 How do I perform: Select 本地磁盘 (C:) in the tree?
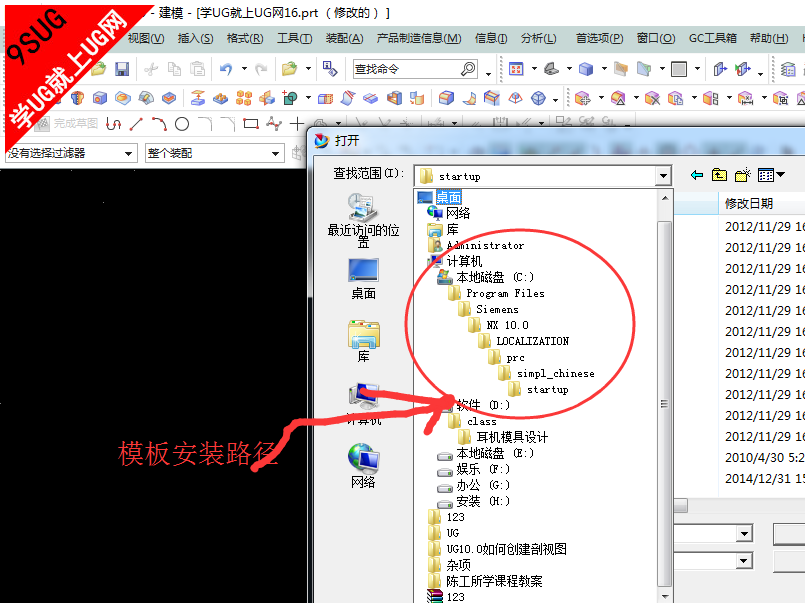[x=495, y=278]
